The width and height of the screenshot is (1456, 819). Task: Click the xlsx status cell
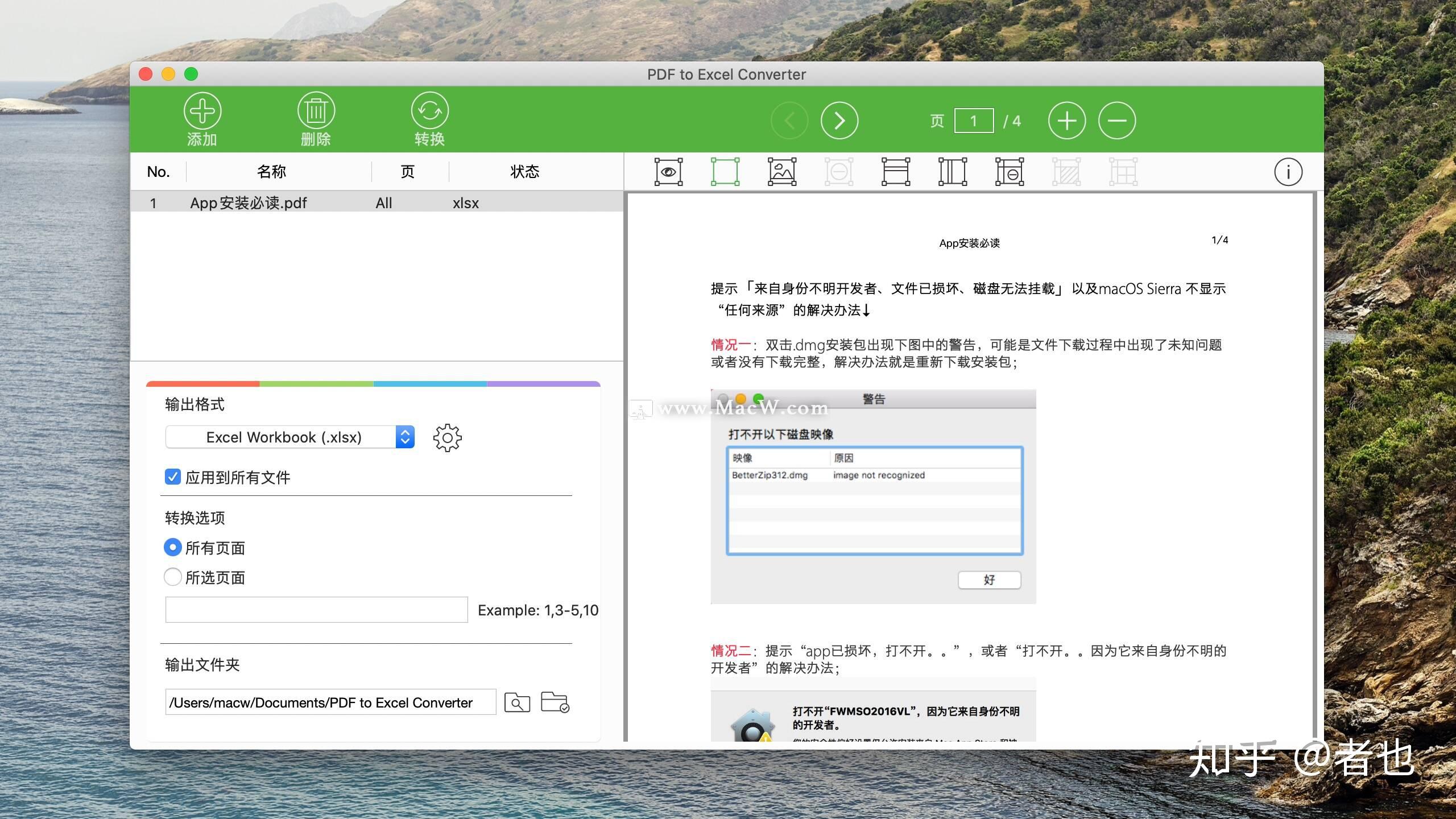point(466,203)
